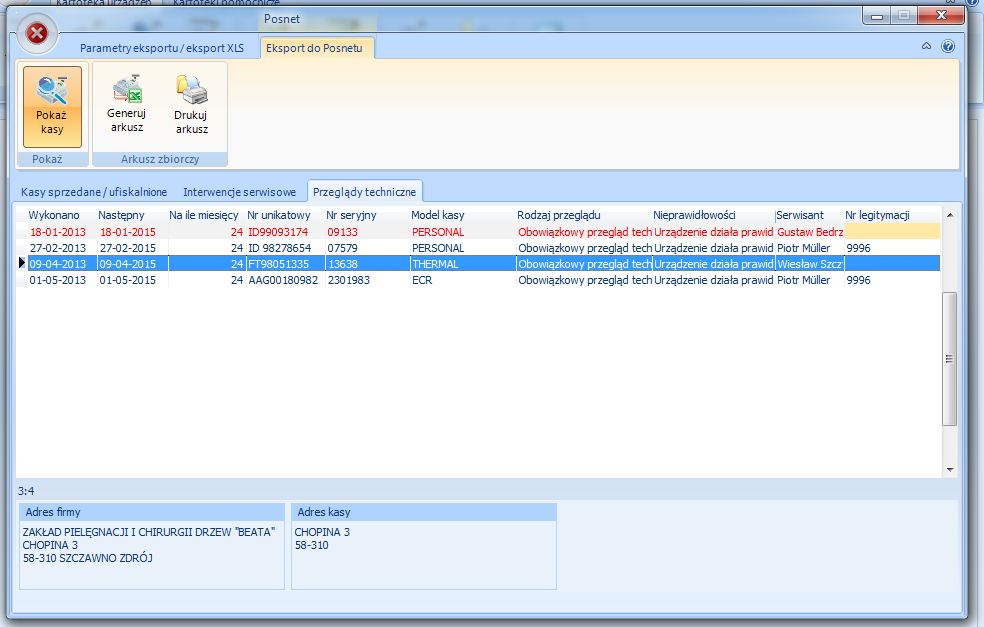Click Nr unikatowy column header
This screenshot has width=984, height=627.
coord(279,215)
